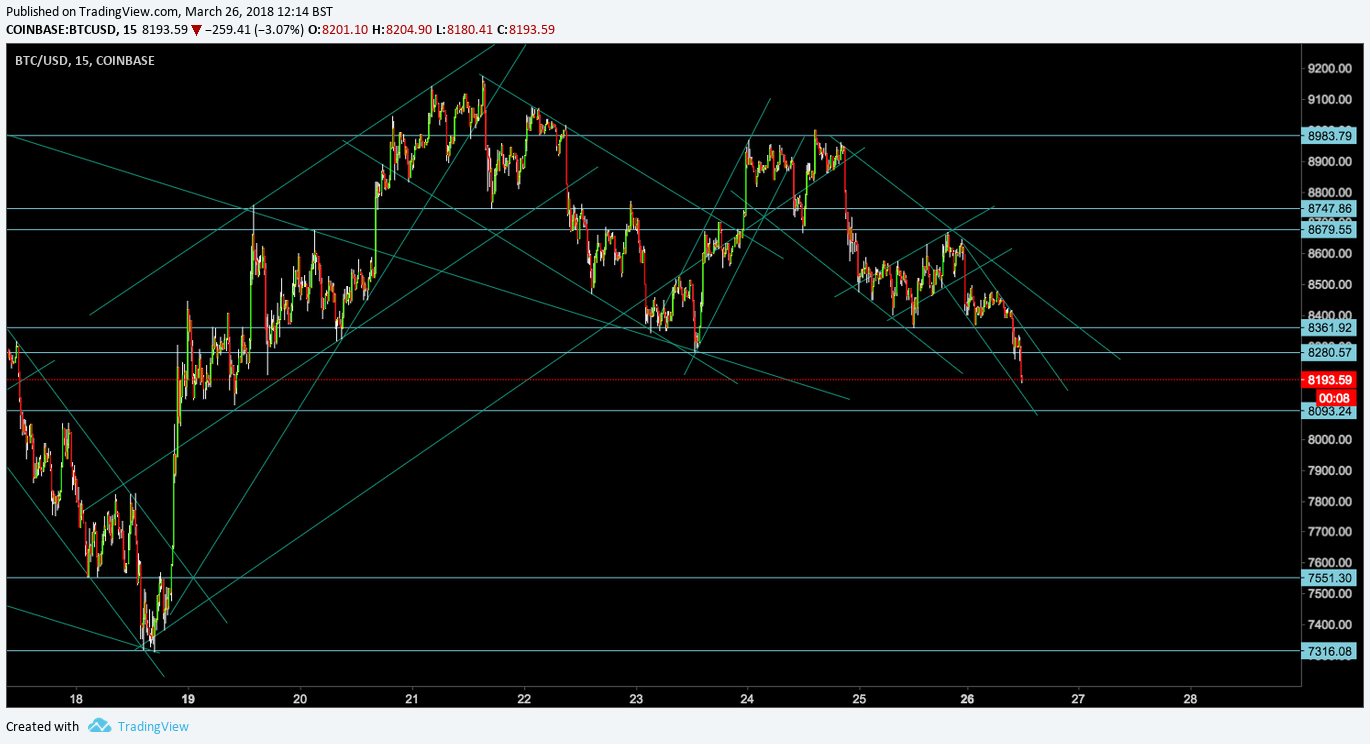This screenshot has width=1370, height=744.
Task: Click the 8983.79 price level label
Action: (1330, 135)
